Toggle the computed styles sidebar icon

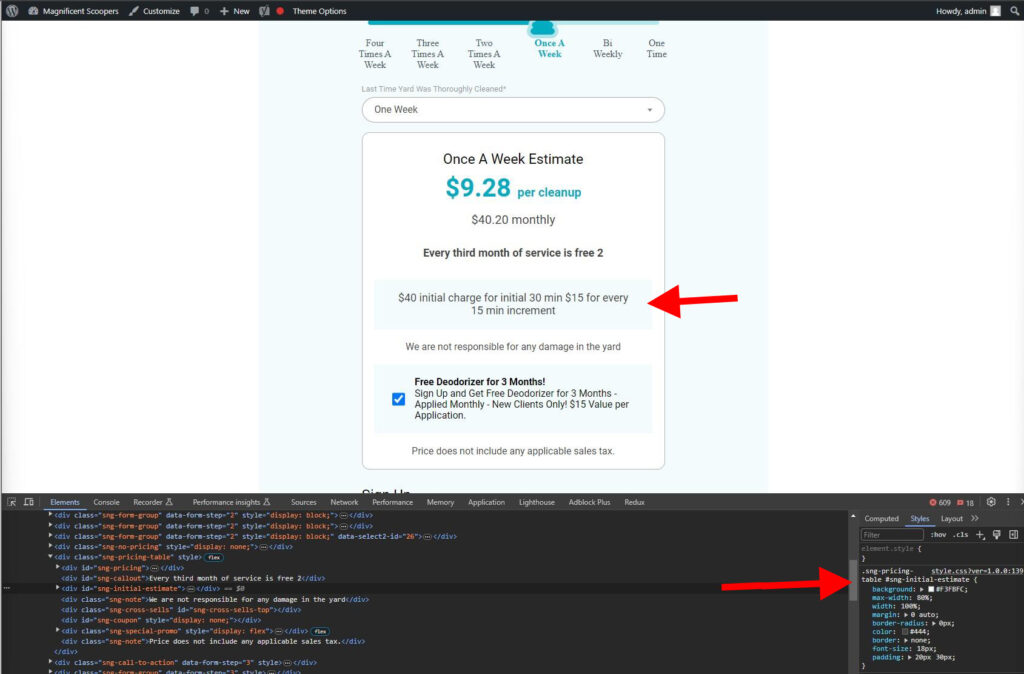pos(1013,535)
